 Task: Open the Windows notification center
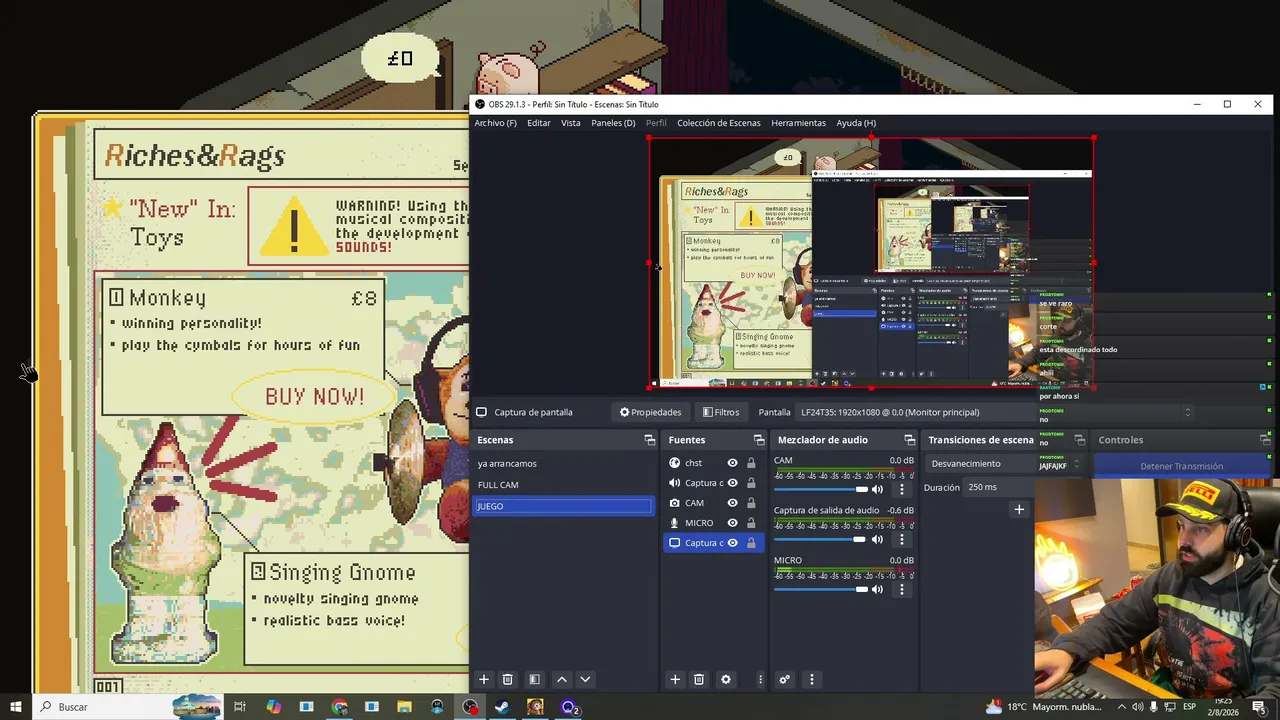tap(1258, 707)
